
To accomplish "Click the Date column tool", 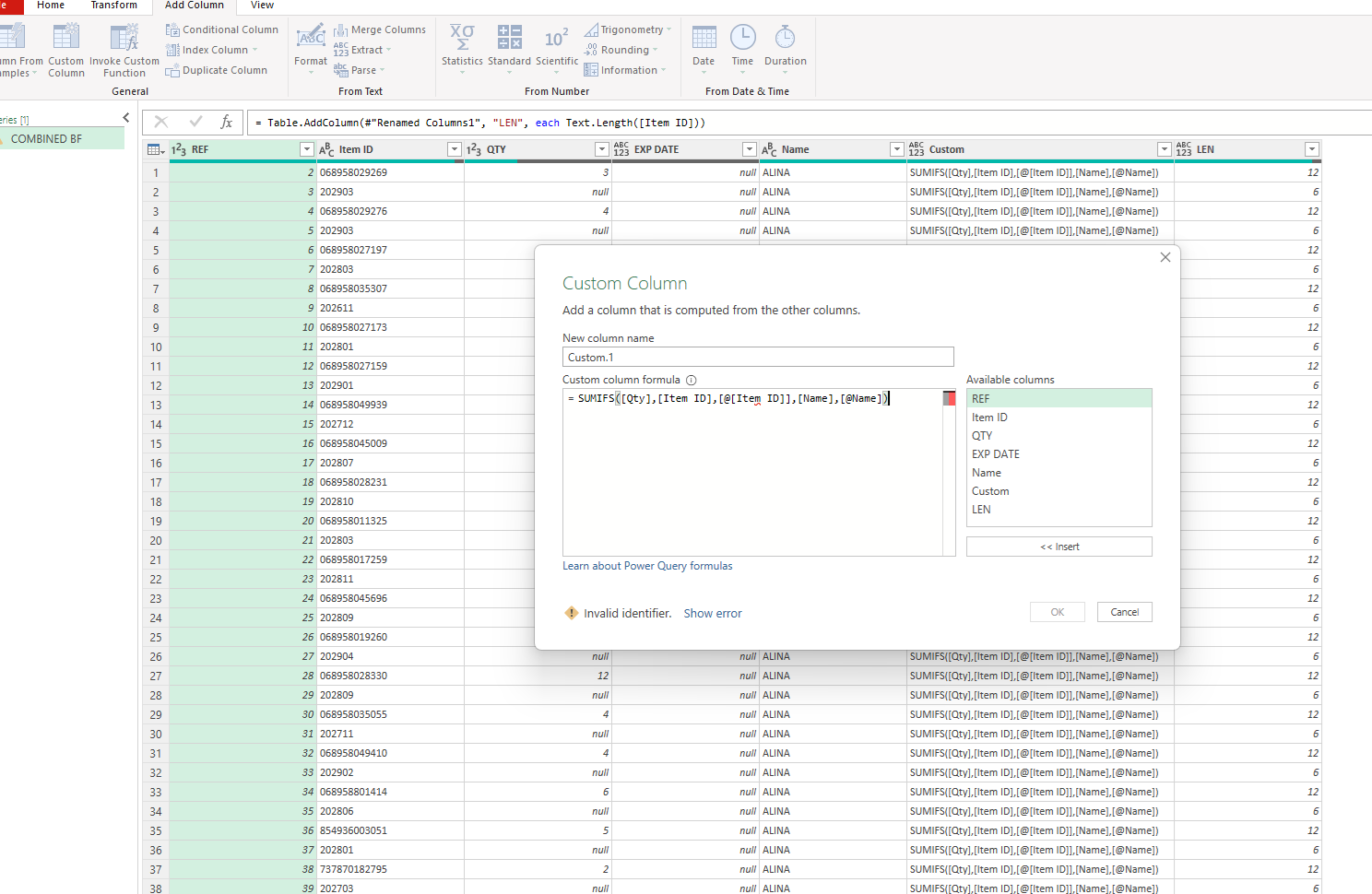I will [x=704, y=50].
